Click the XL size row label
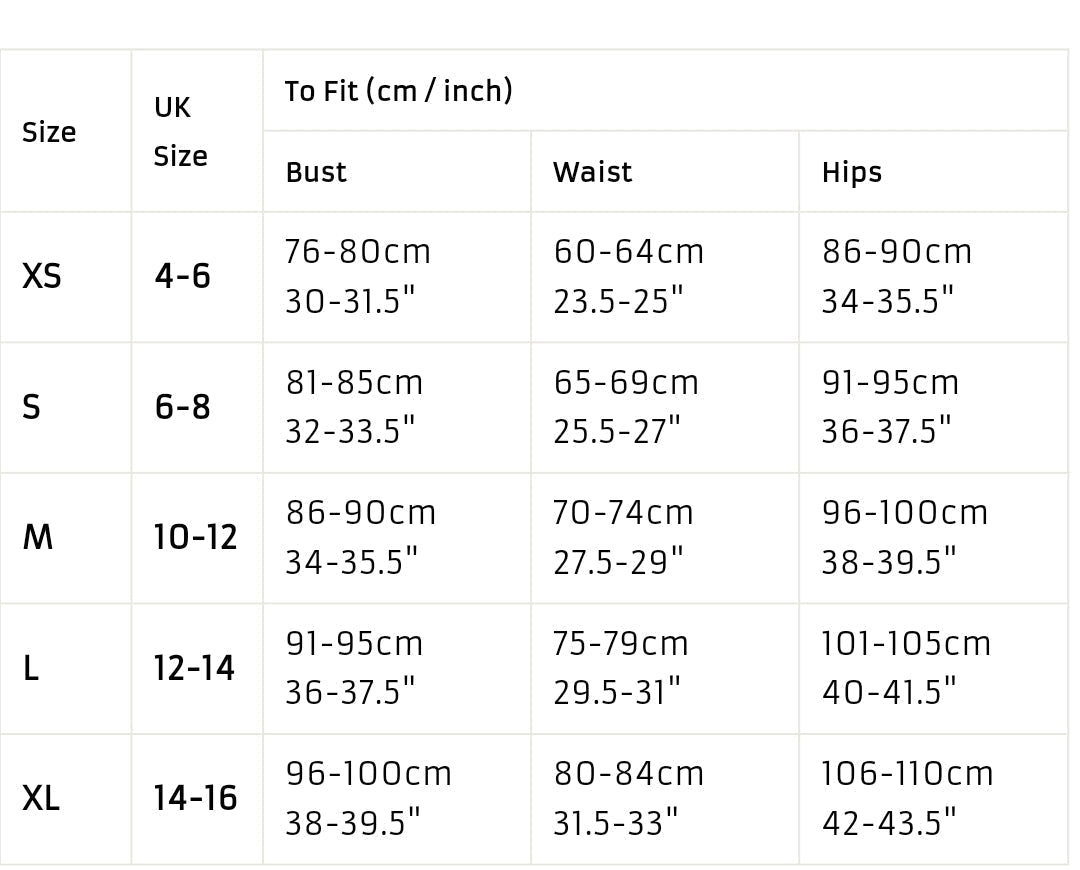 tap(41, 798)
